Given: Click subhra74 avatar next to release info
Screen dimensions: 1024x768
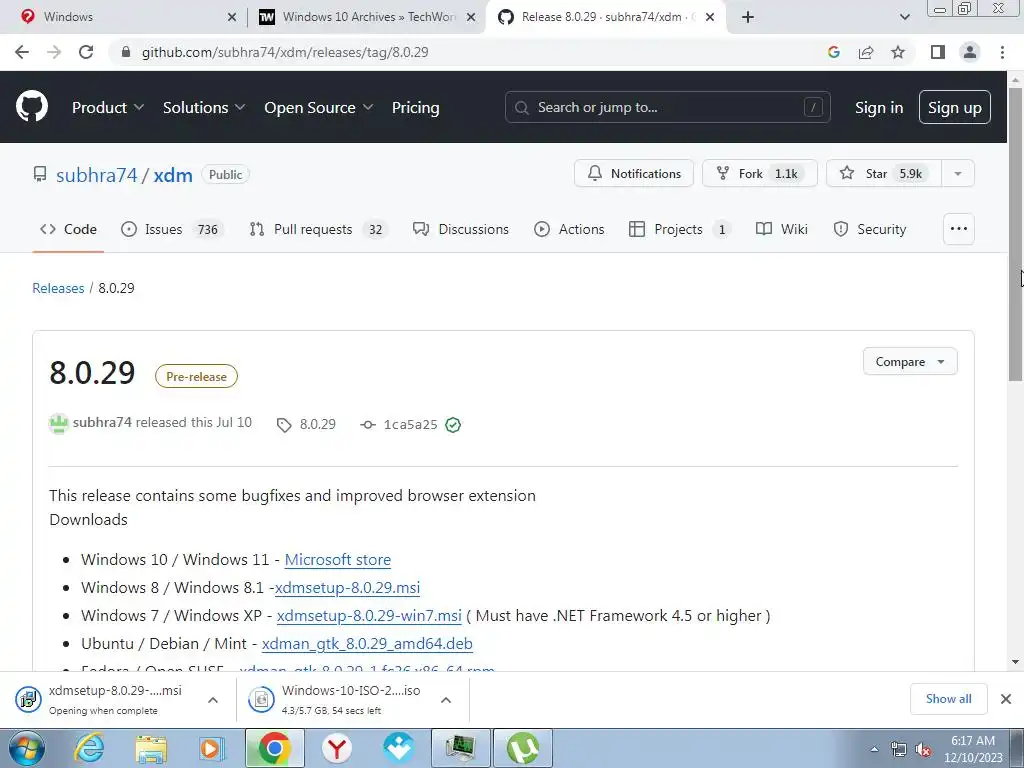Looking at the screenshot, I should point(59,424).
